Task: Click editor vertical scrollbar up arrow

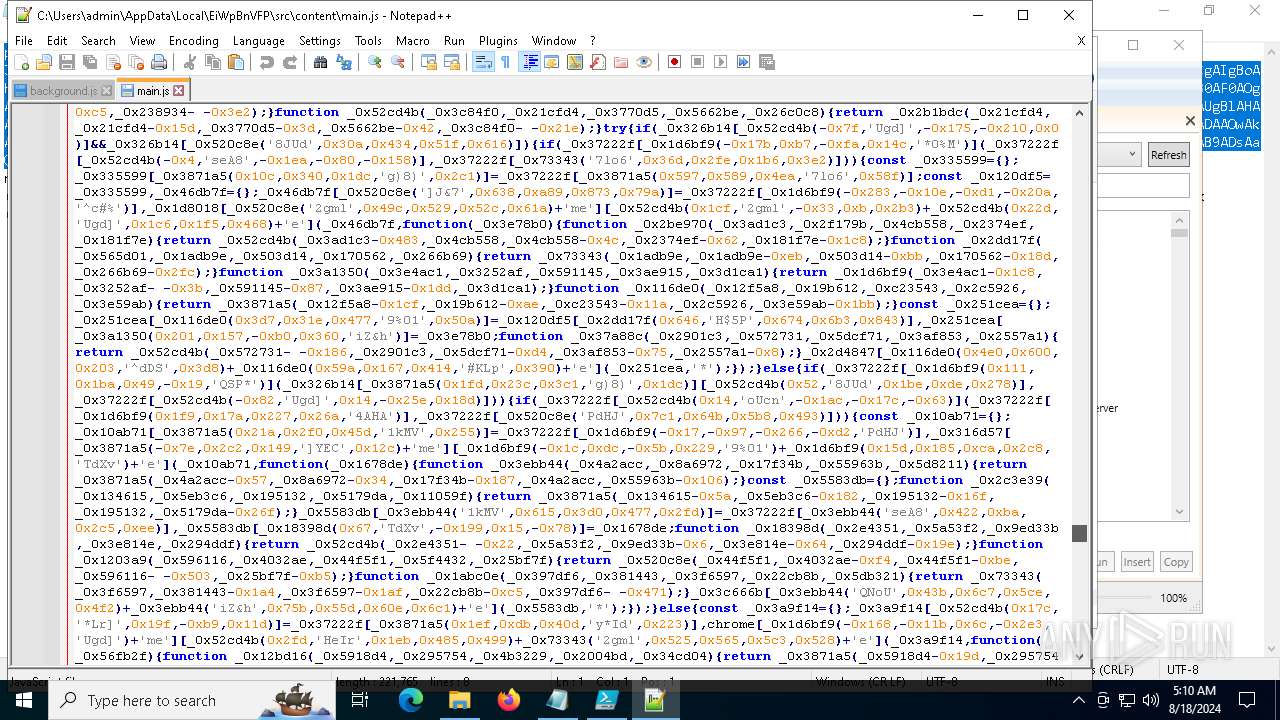Action: (1079, 113)
